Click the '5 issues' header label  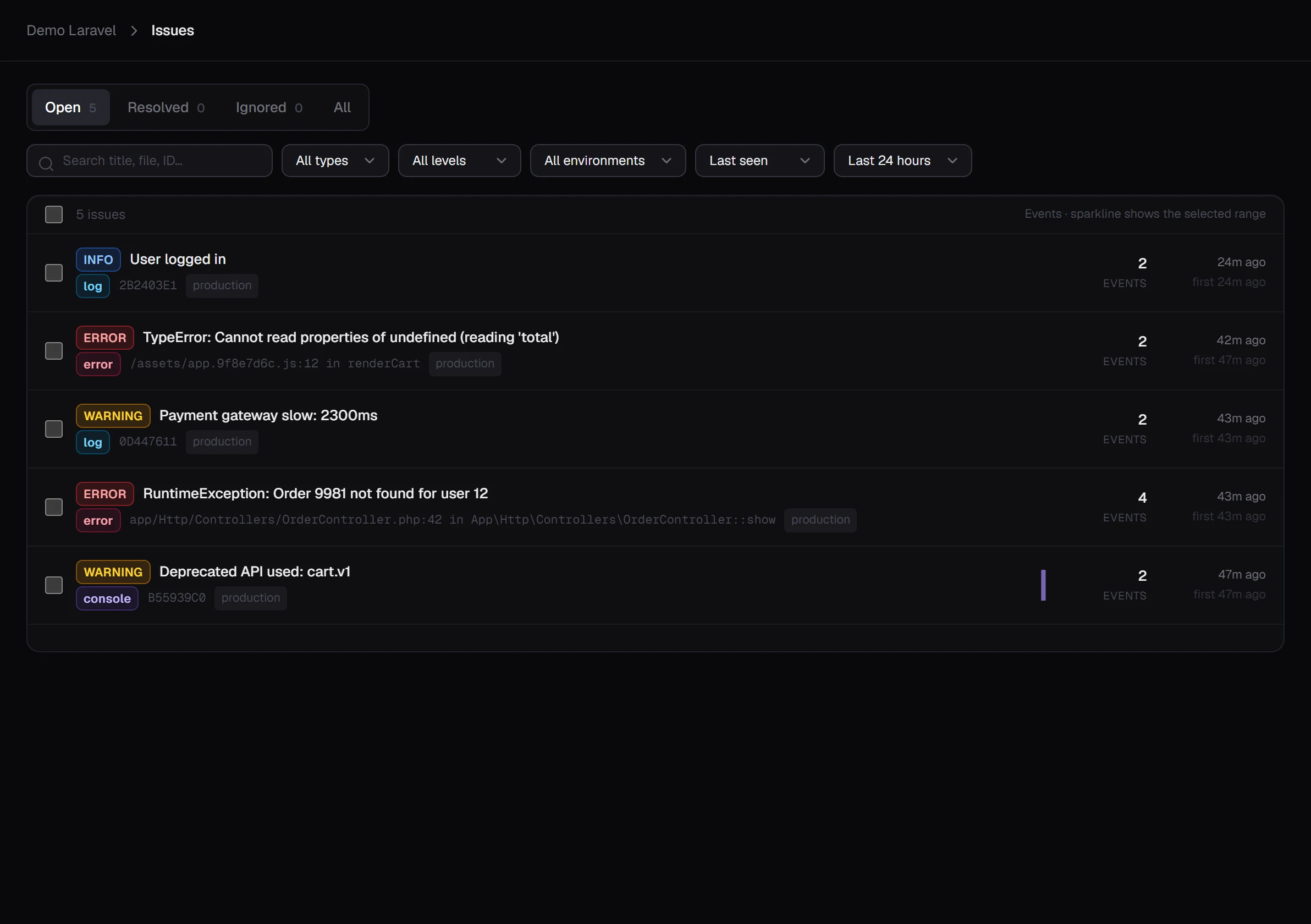(x=101, y=215)
